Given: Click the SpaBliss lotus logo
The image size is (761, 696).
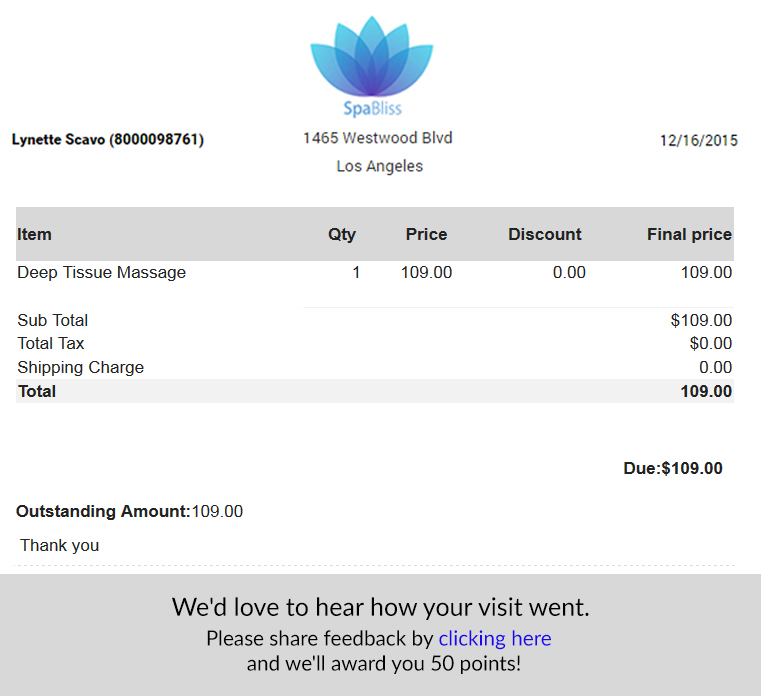Looking at the screenshot, I should coord(372,66).
